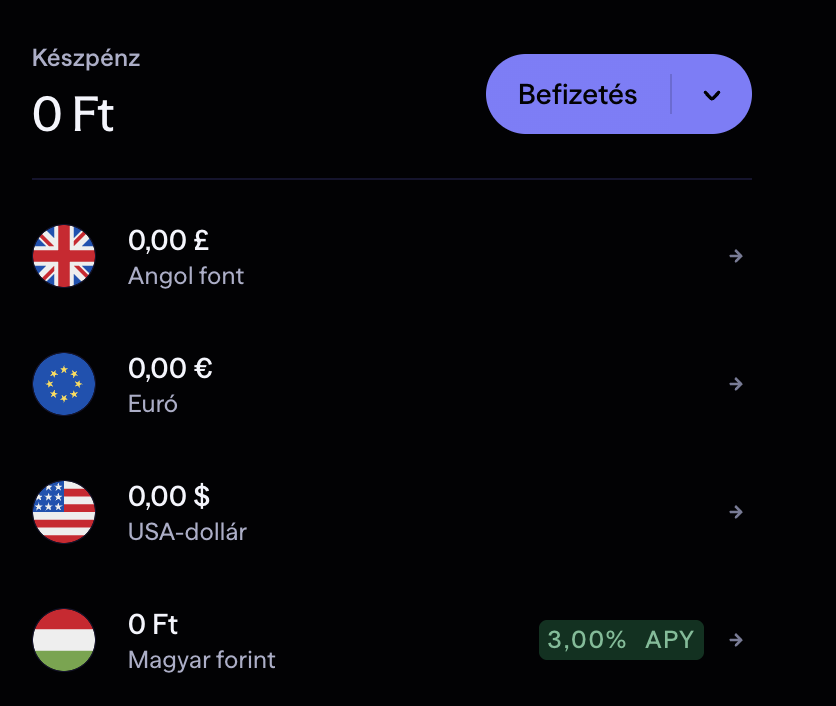Click the Készpénz section heading
Viewport: 836px width, 706px height.
coord(86,58)
